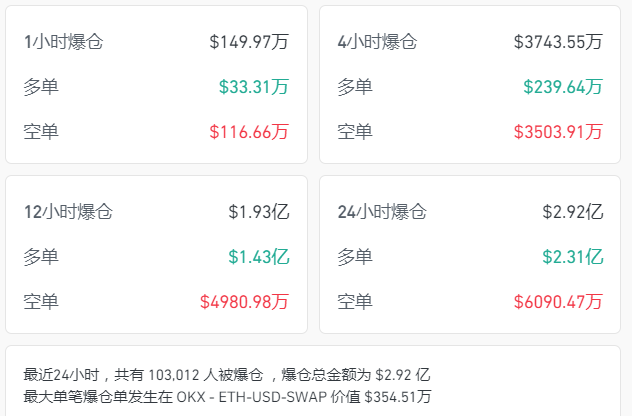Click the 24小时爆仓 card title
Screen dimensions: 632x416
pos(382,212)
